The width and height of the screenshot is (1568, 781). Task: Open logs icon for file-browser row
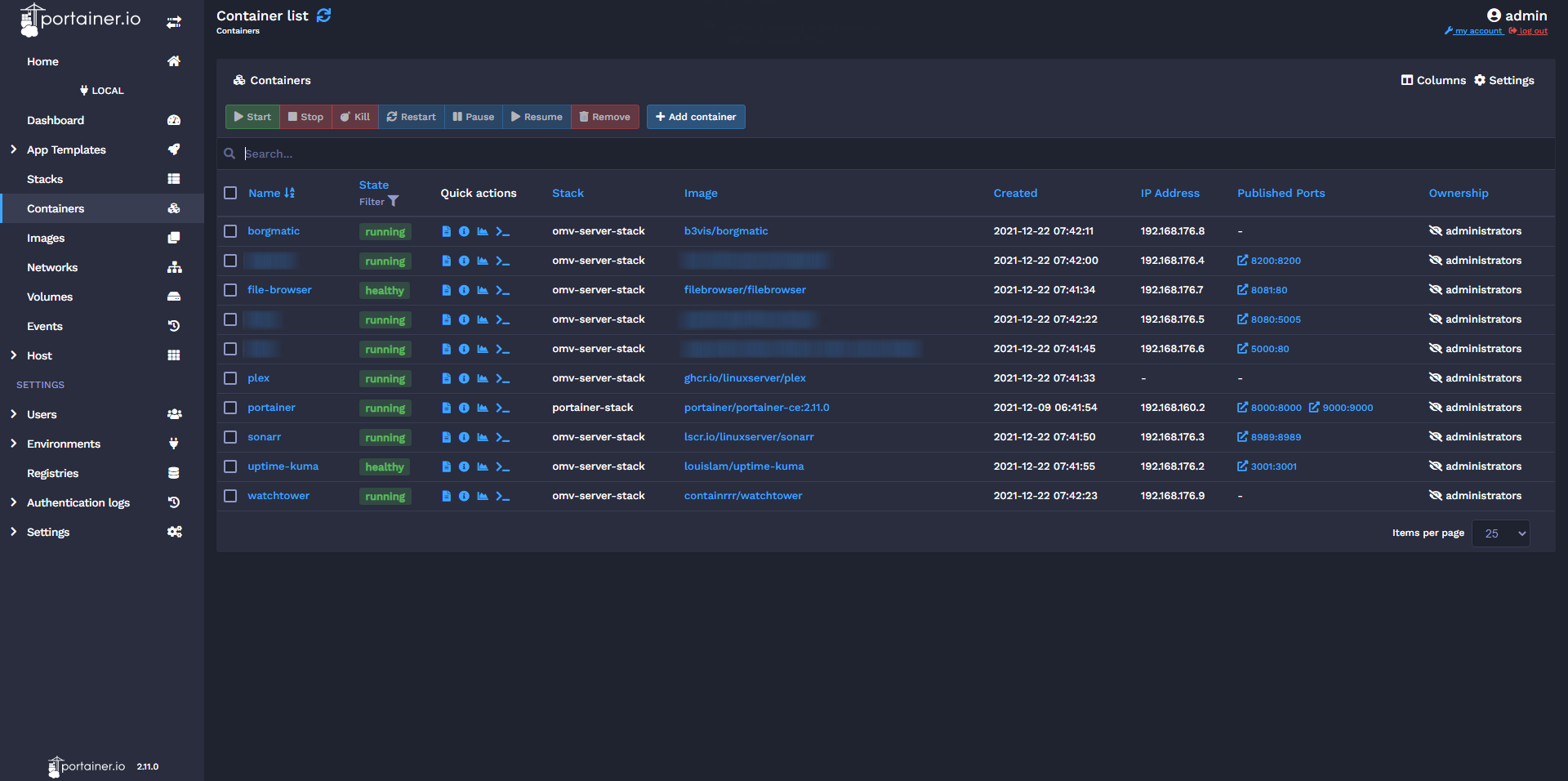pos(446,290)
